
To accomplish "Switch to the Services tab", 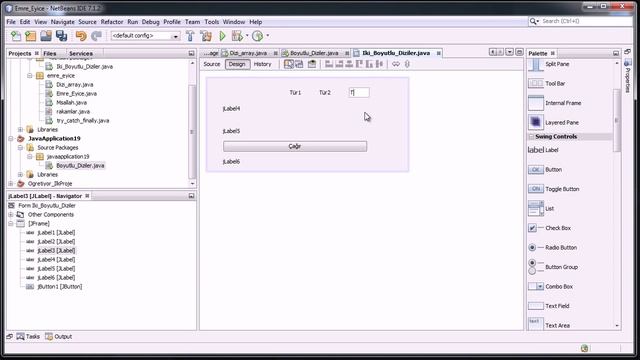I will click(x=81, y=53).
